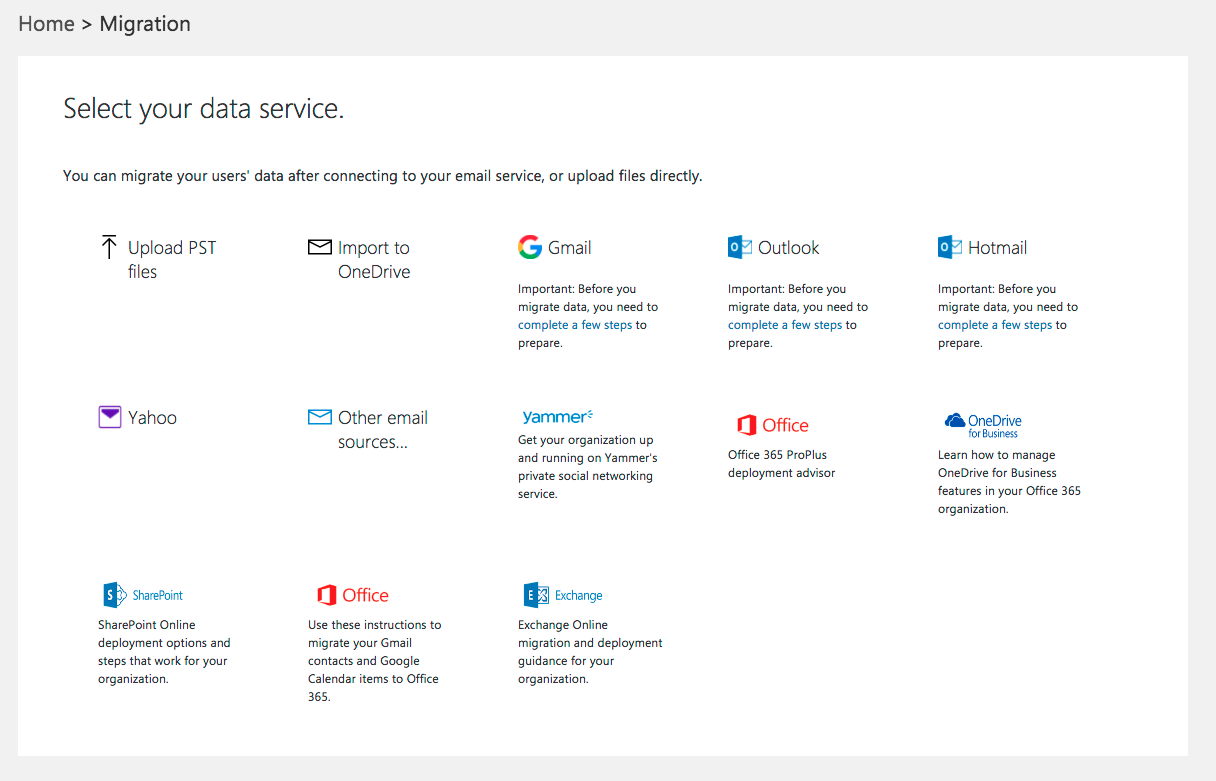
Task: Click the Upload PST files arrow icon
Action: [x=109, y=247]
